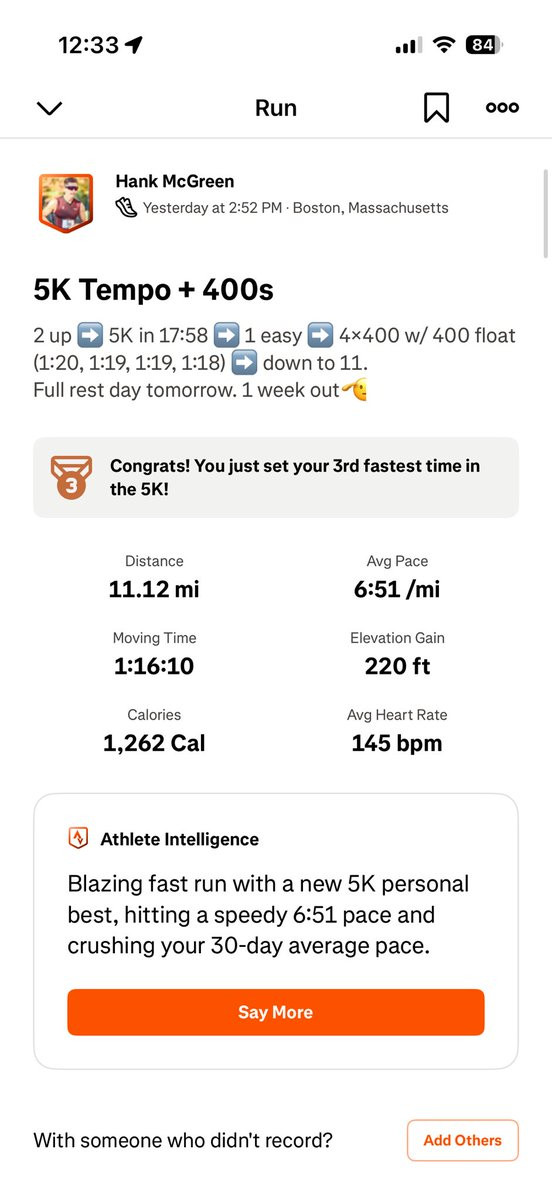Tap the Athlete Intelligence logo icon
Image resolution: width=552 pixels, height=1200 pixels.
(x=78, y=839)
